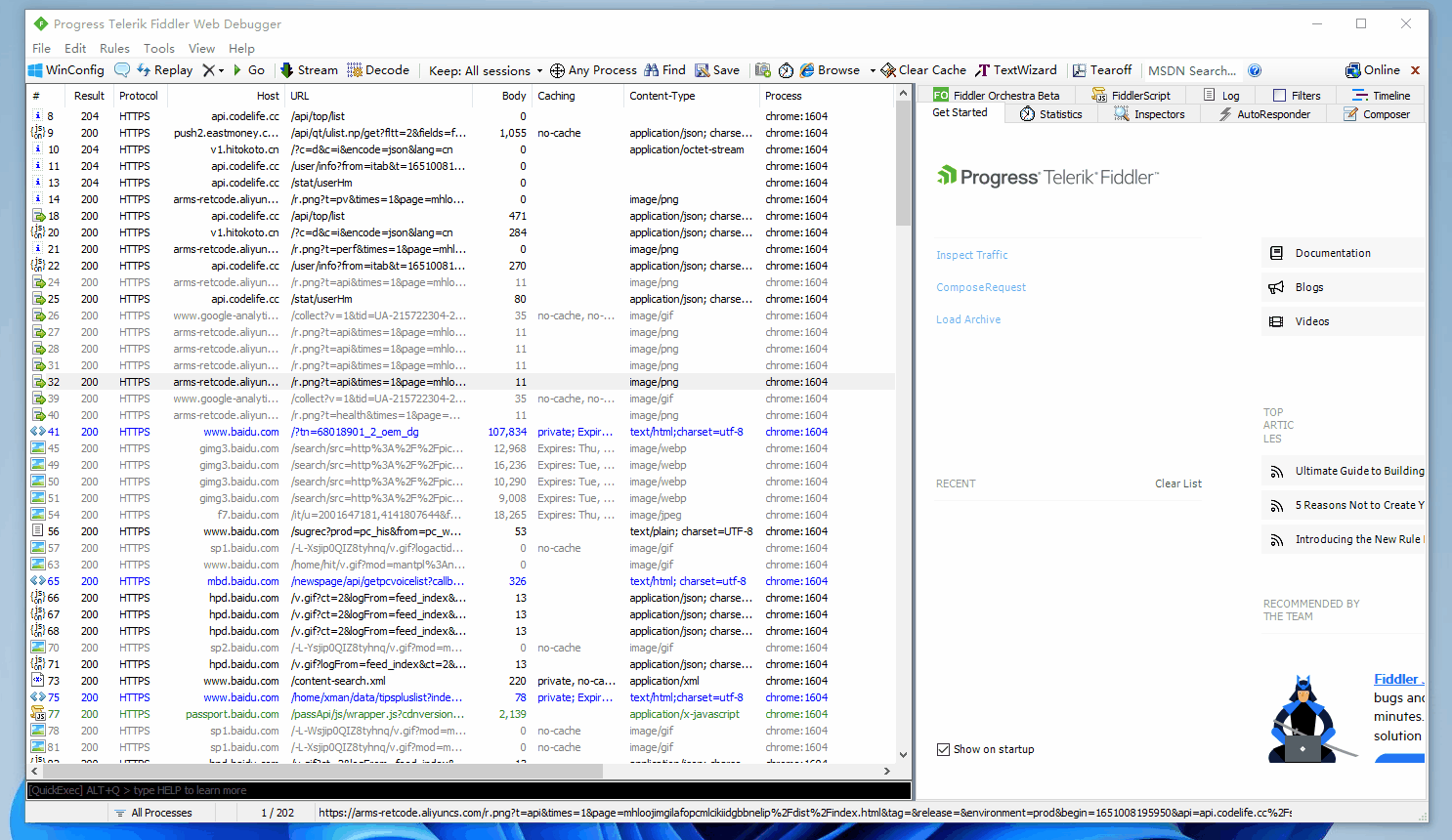The height and width of the screenshot is (840, 1452).
Task: Click the Tearoff button
Action: click(1102, 70)
